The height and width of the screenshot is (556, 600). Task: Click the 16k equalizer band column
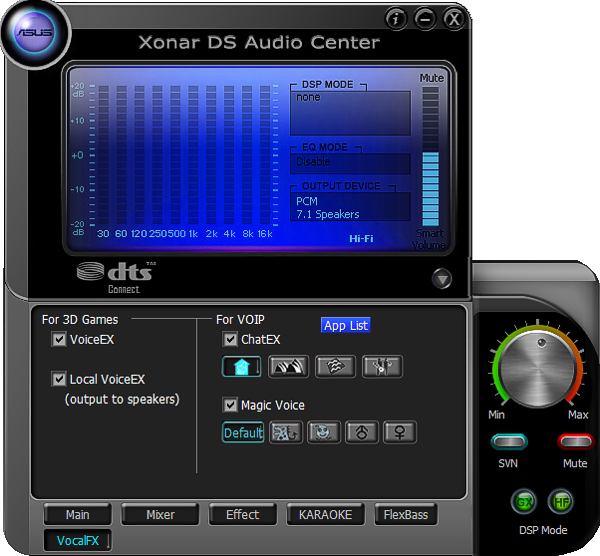point(265,155)
